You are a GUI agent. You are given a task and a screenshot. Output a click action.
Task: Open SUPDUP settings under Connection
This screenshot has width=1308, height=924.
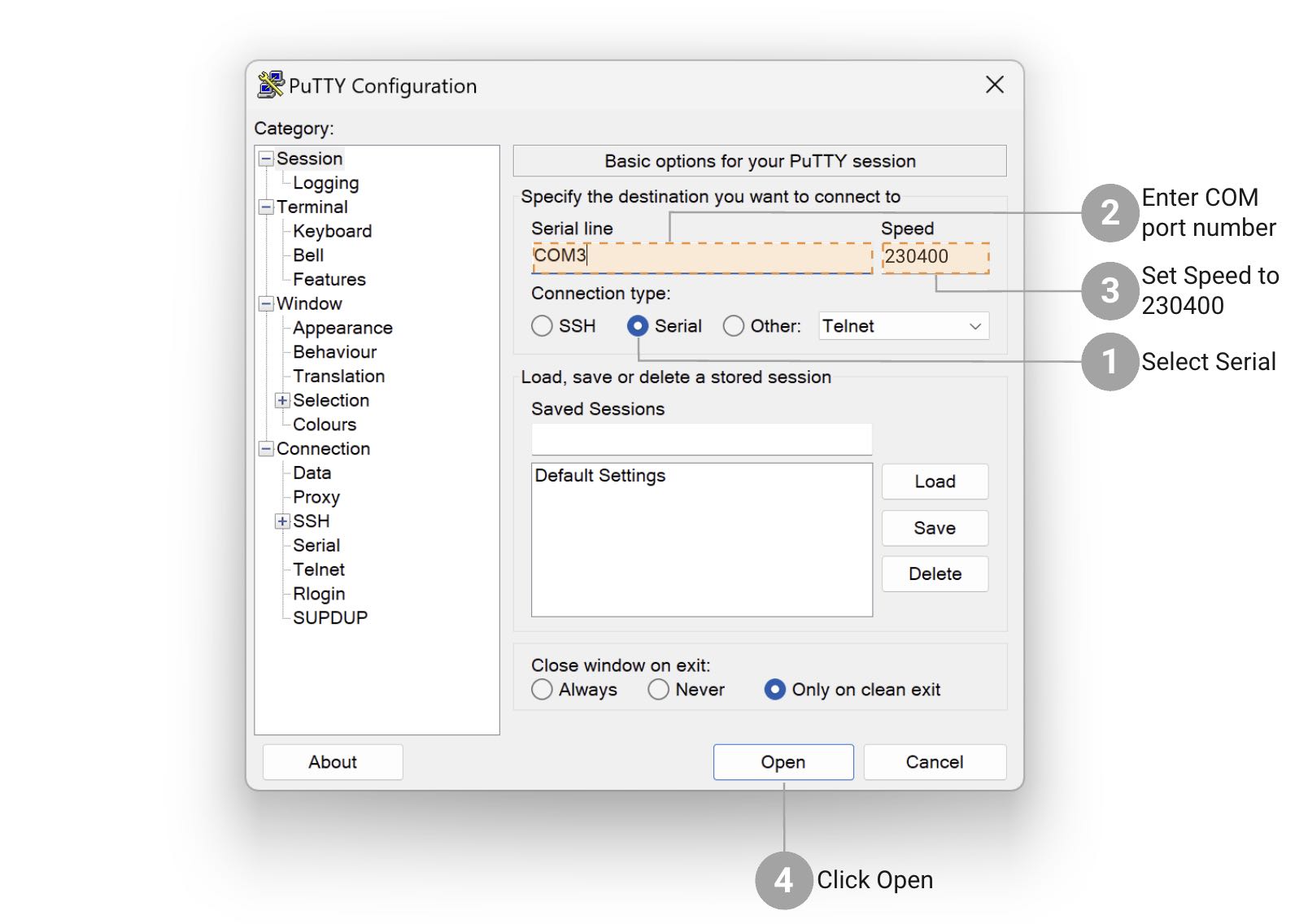click(x=330, y=618)
